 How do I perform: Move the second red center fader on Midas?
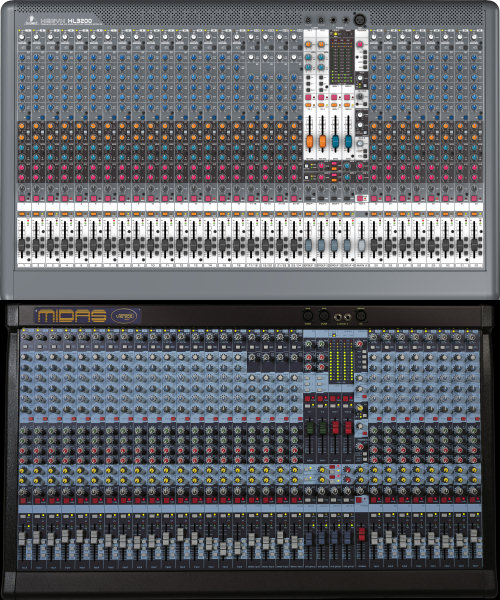pyautogui.click(x=349, y=427)
